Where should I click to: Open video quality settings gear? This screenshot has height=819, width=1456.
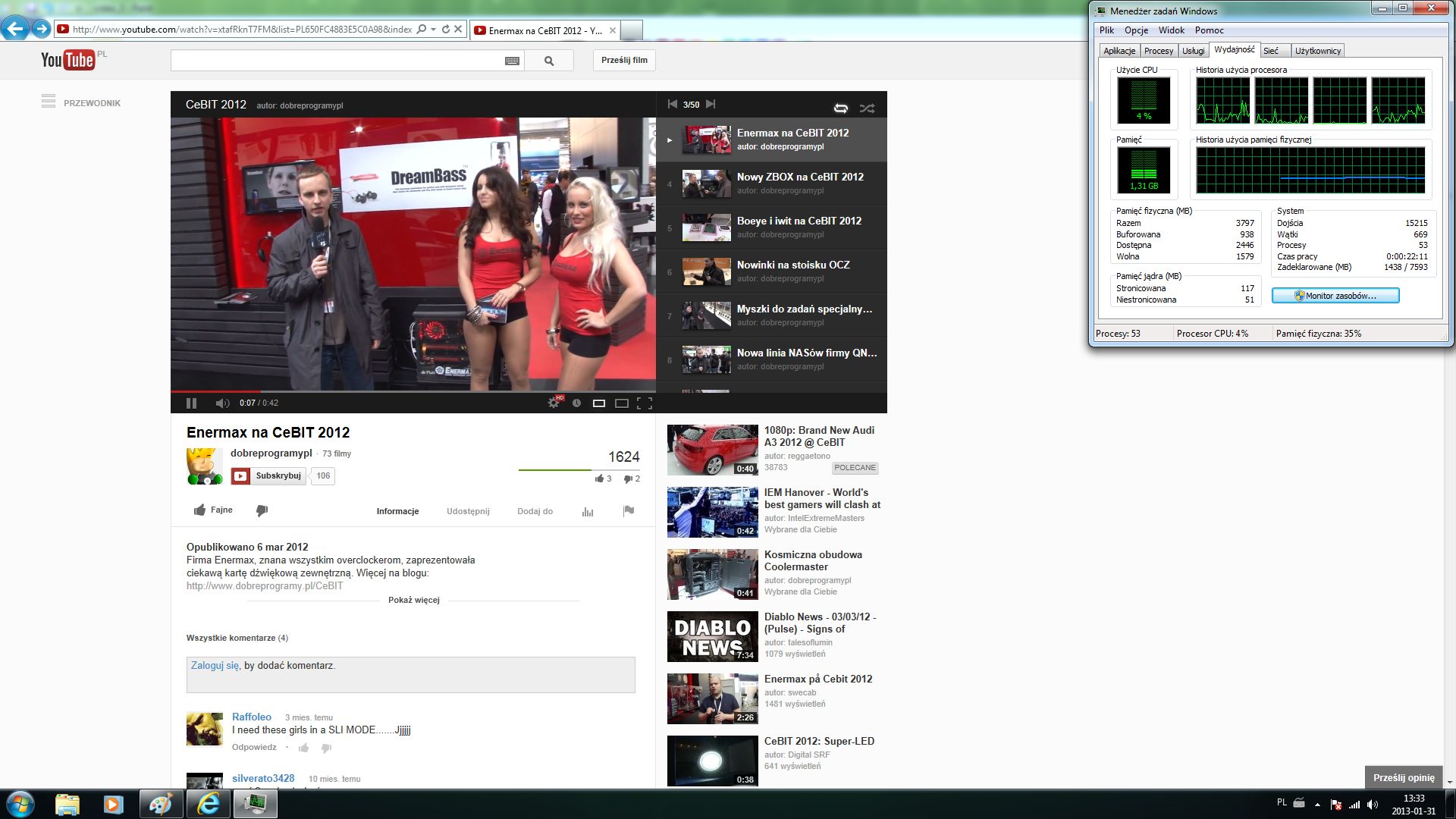click(x=554, y=403)
